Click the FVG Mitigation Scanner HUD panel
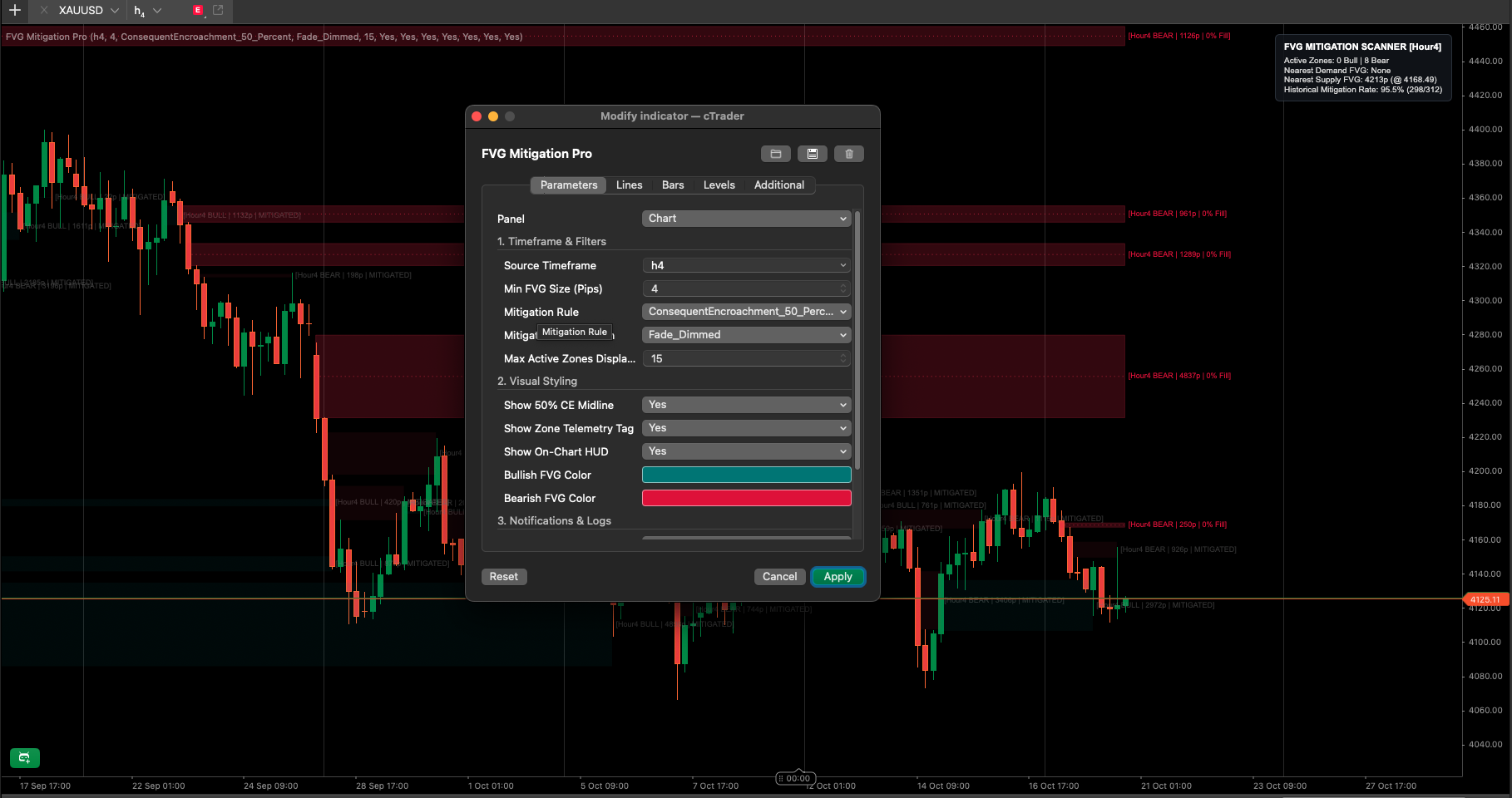The width and height of the screenshot is (1512, 798). 1363,68
